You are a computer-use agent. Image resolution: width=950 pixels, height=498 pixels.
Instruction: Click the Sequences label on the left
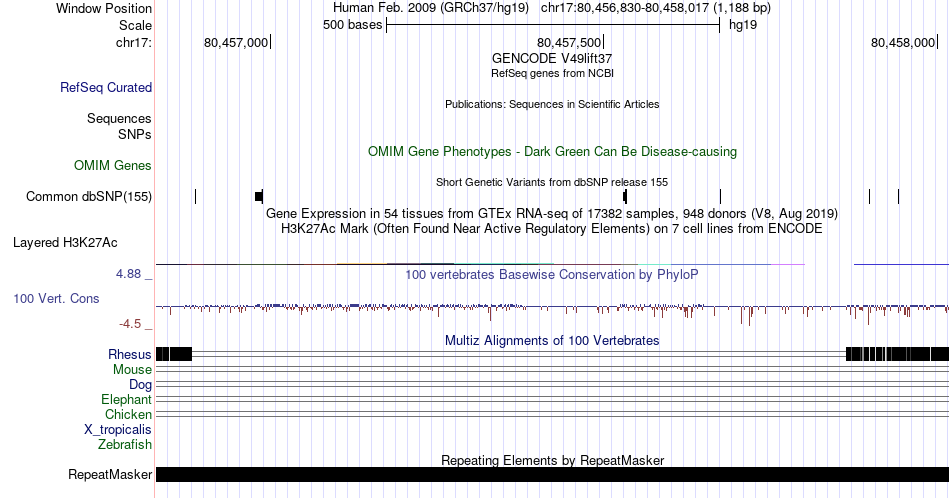[x=119, y=118]
